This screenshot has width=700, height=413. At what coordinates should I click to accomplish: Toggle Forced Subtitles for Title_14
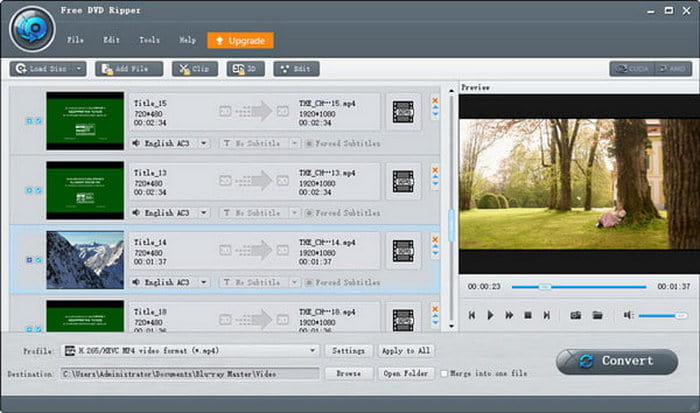(308, 282)
